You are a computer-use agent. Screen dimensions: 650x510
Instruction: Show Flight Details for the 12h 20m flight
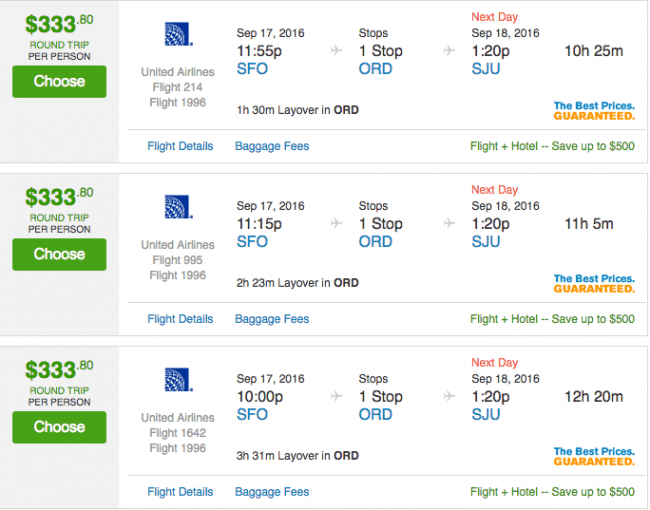(x=180, y=492)
